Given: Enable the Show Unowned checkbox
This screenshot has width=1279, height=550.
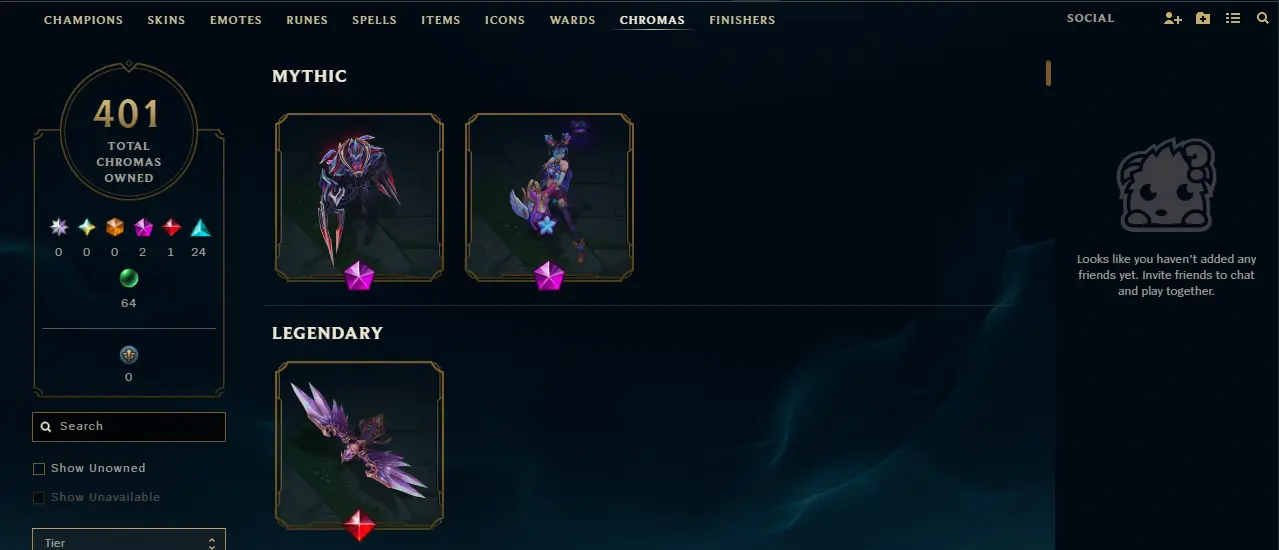Looking at the screenshot, I should 39,468.
